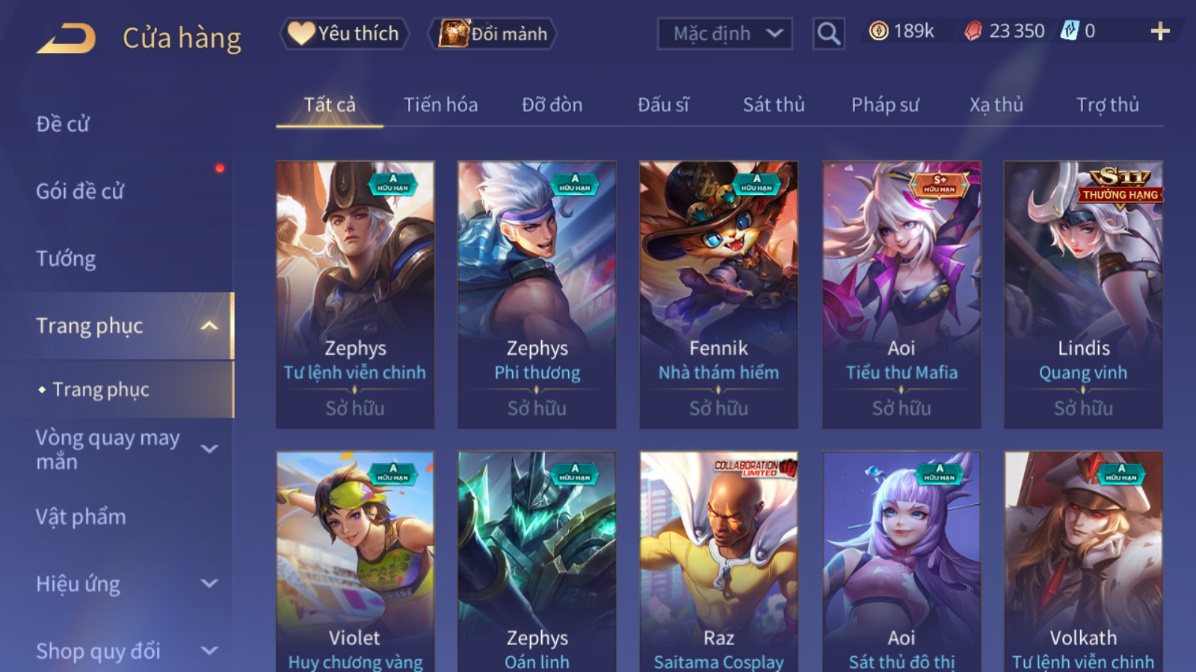Add currency with the plus icon

point(1160,31)
